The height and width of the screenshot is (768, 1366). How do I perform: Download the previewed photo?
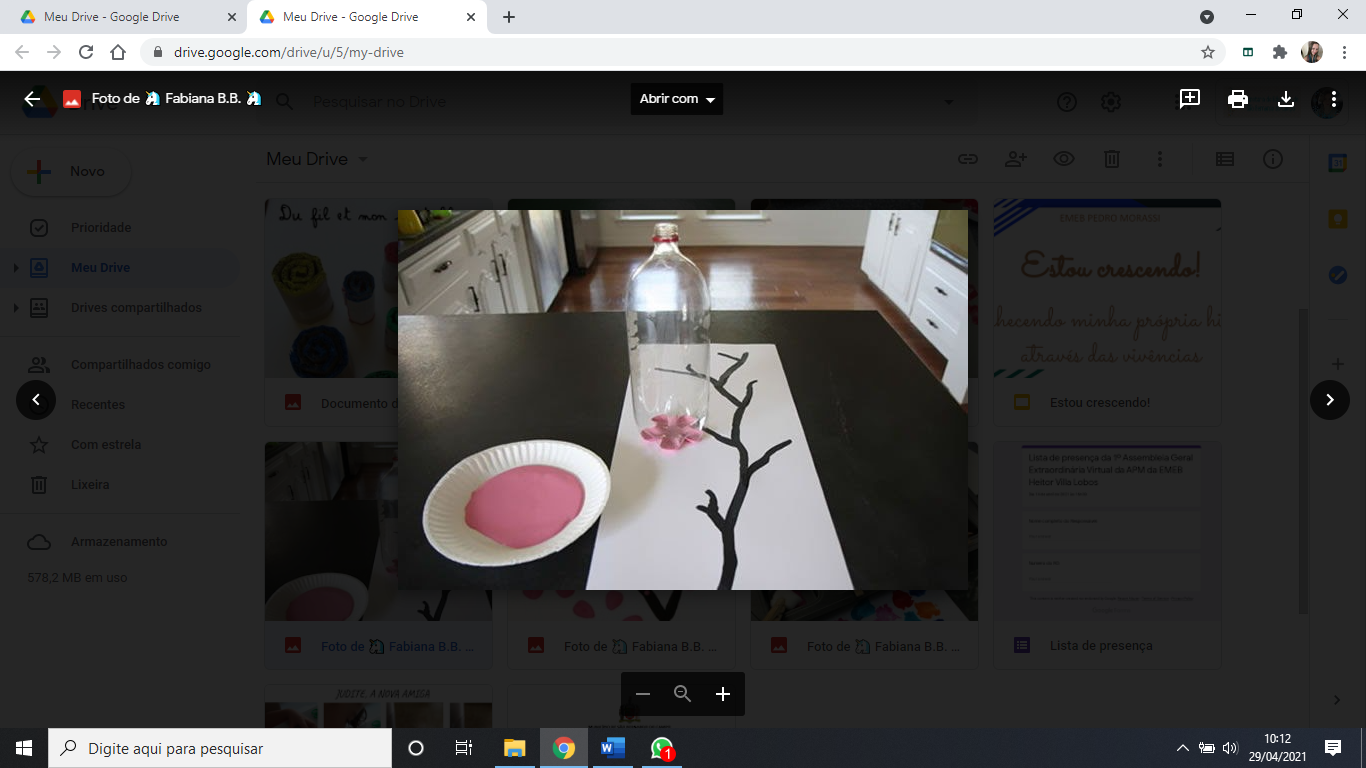point(1286,99)
